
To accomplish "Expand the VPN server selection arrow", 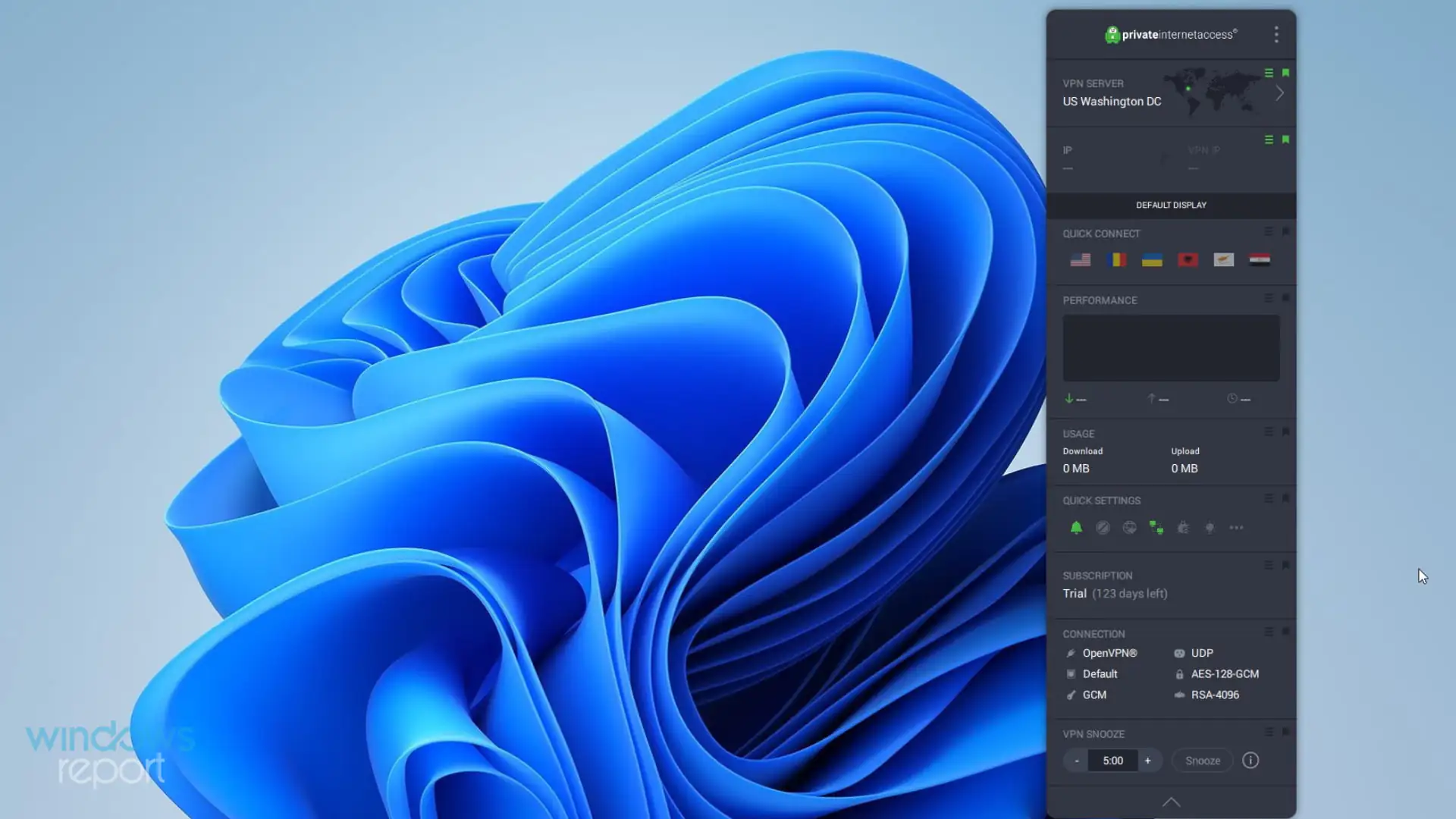I will pyautogui.click(x=1279, y=93).
